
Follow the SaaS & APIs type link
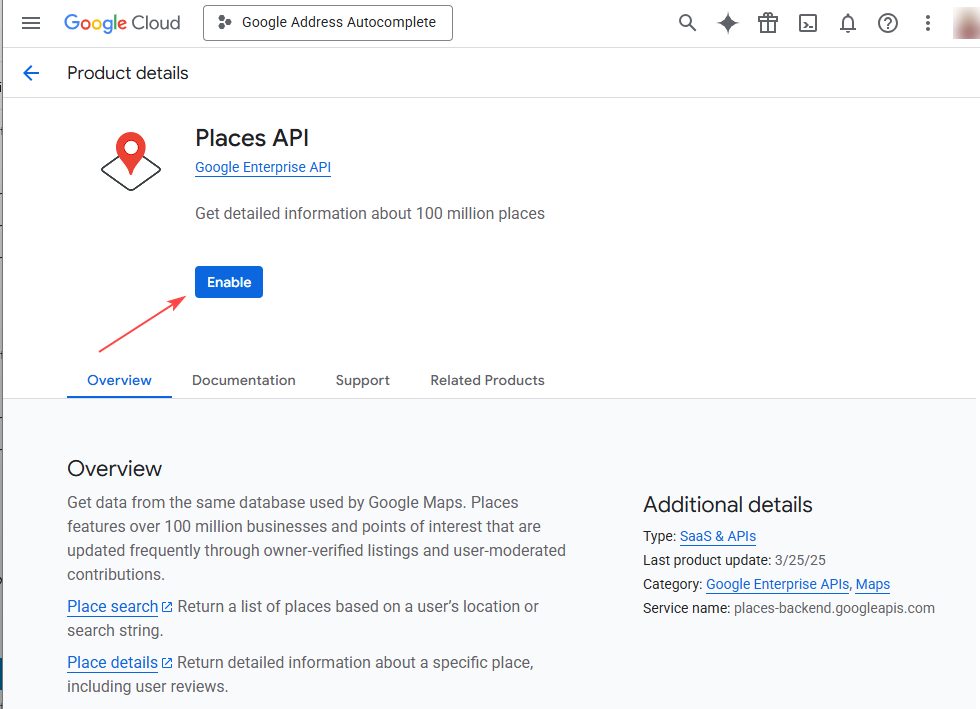(718, 536)
